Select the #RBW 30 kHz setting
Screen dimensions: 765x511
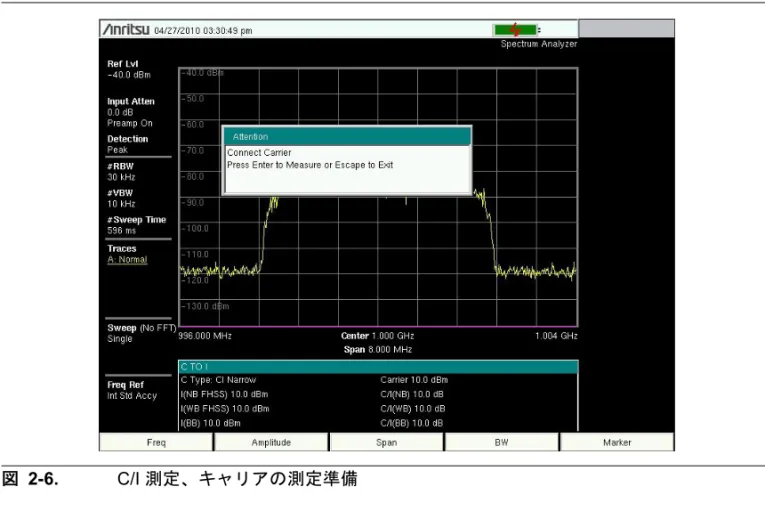pyautogui.click(x=121, y=171)
